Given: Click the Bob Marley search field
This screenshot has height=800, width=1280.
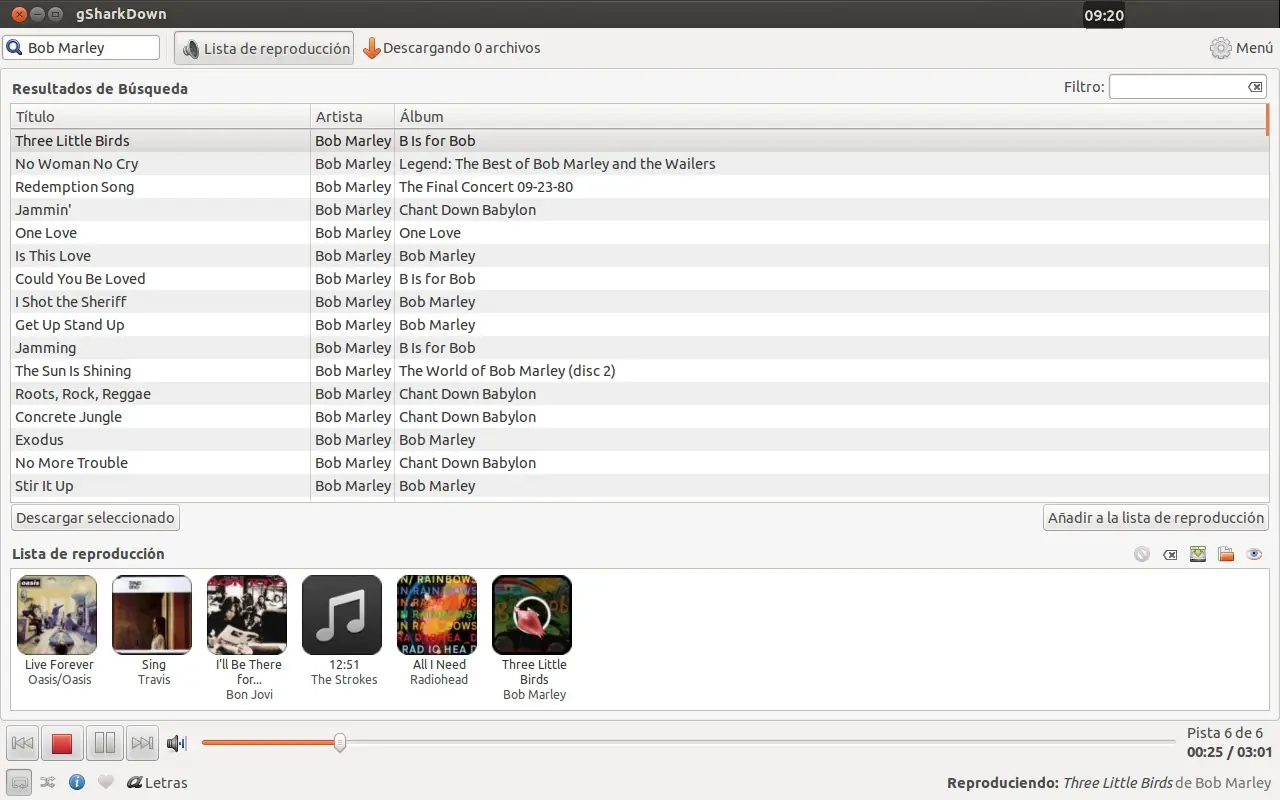Looking at the screenshot, I should click(x=82, y=47).
